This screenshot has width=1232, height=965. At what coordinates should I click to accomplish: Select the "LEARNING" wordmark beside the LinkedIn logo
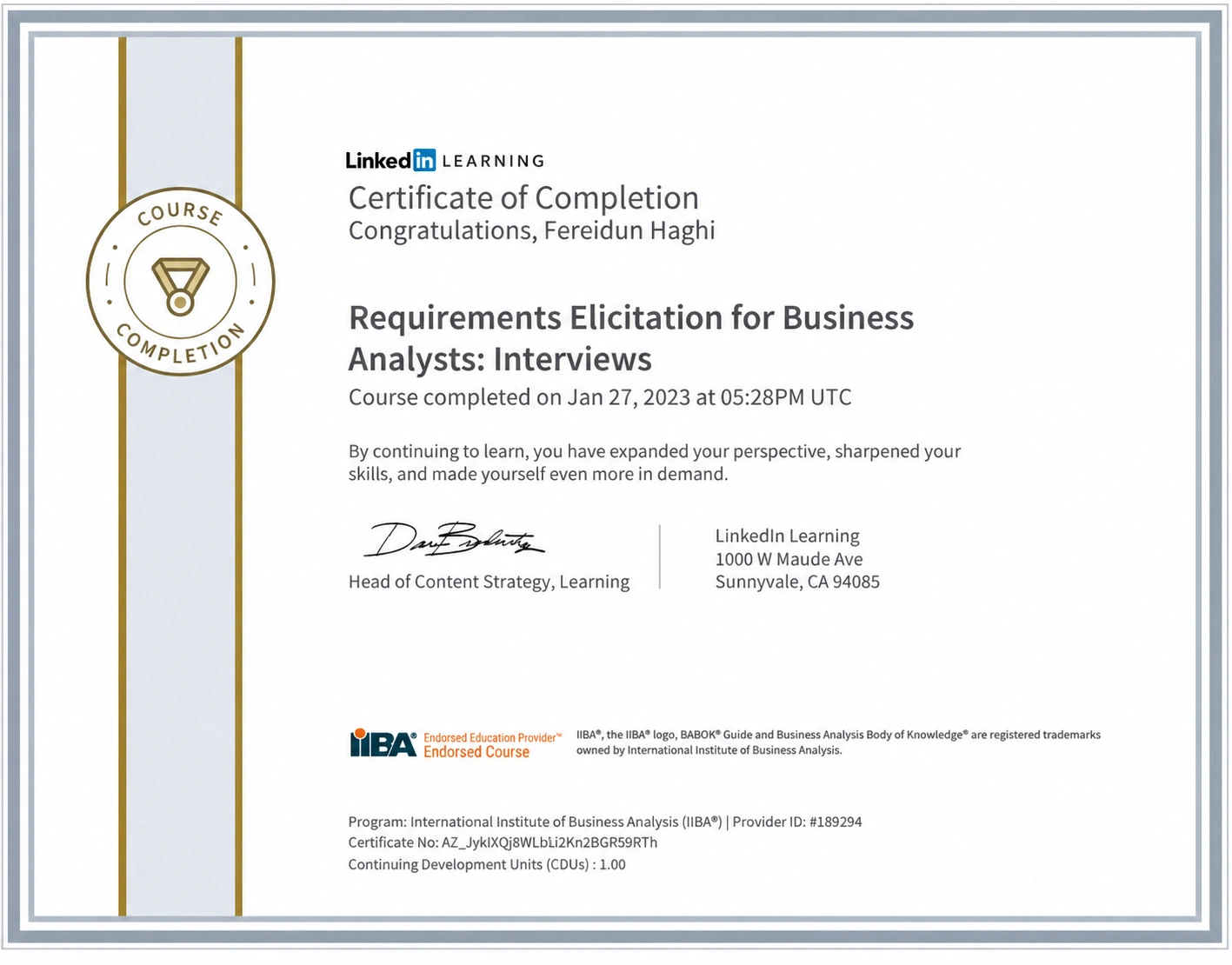(493, 161)
